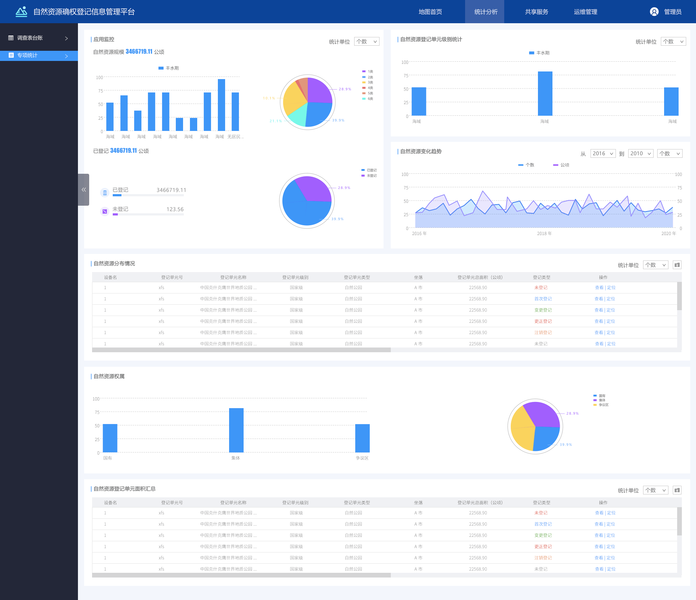Click 定位 link in first 分布情况 row
This screenshot has width=696, height=600.
click(611, 288)
